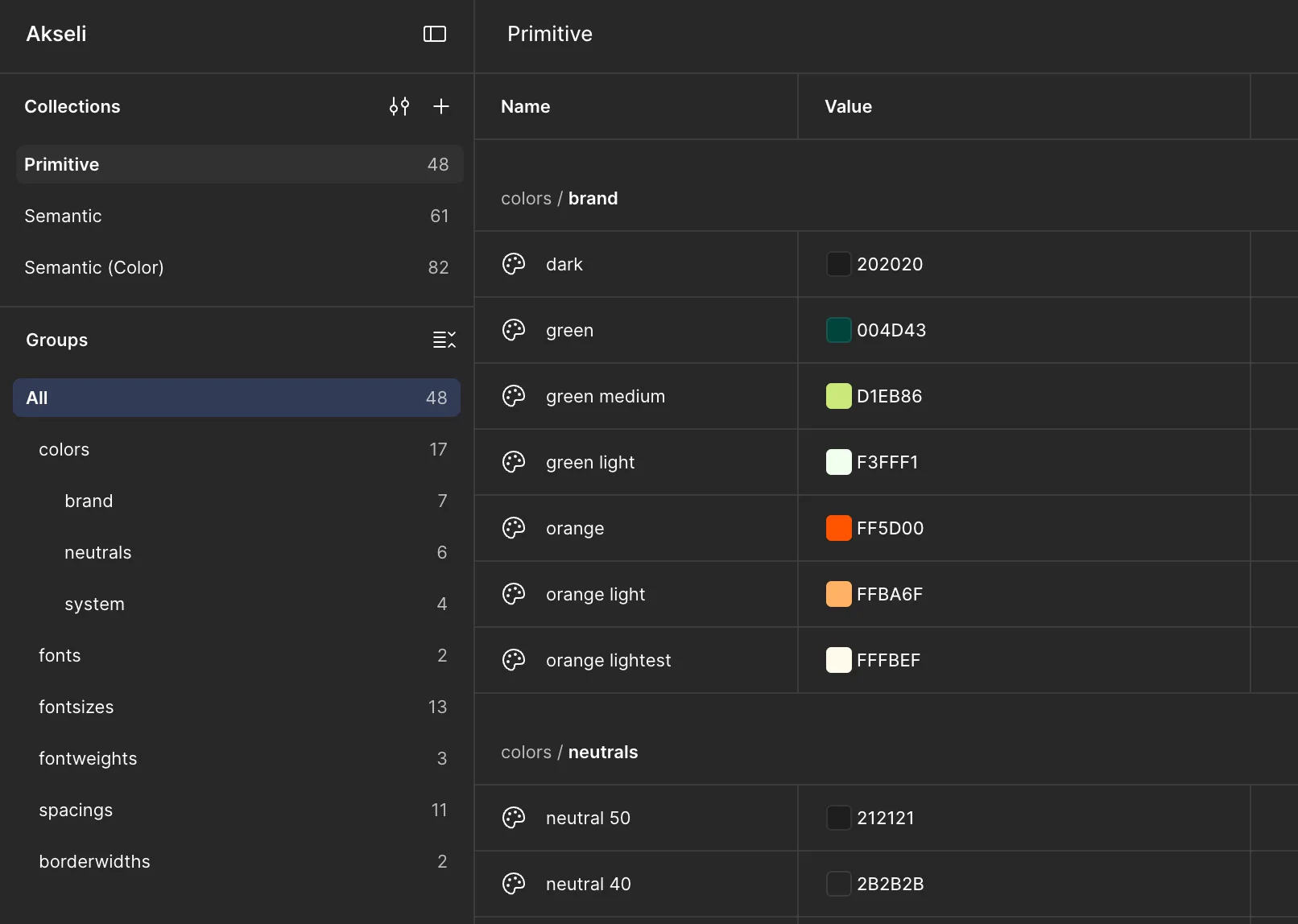This screenshot has width=1298, height=924.
Task: Add a new collection with plus icon
Action: click(x=441, y=106)
